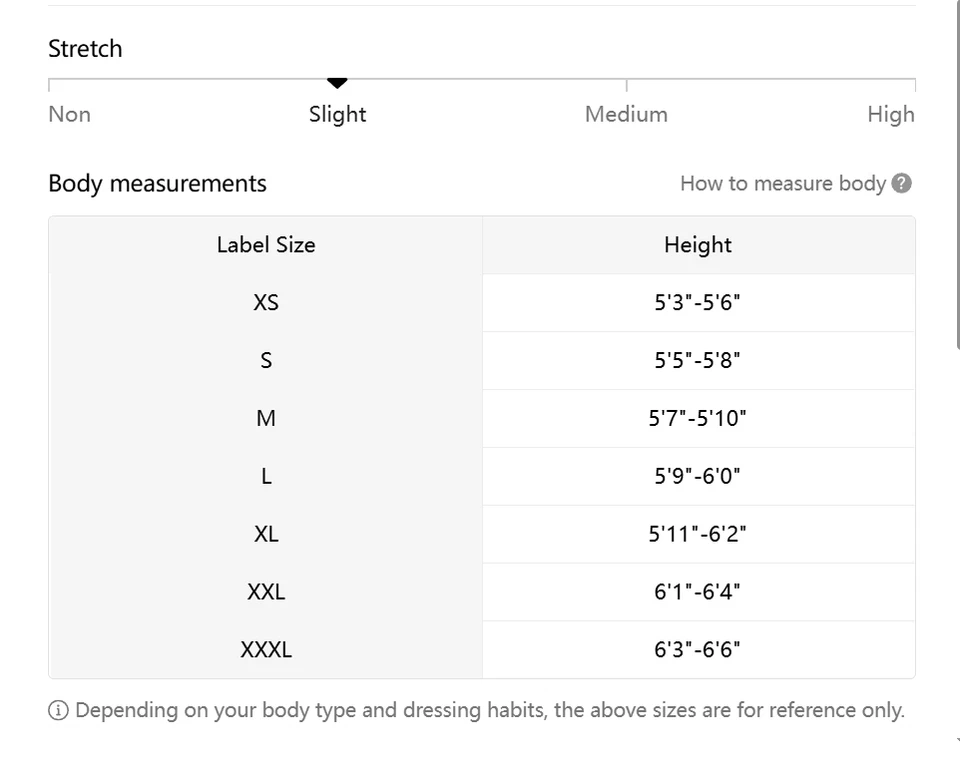Click the 5'7"-5'10" height value
The height and width of the screenshot is (784, 960).
(x=698, y=418)
